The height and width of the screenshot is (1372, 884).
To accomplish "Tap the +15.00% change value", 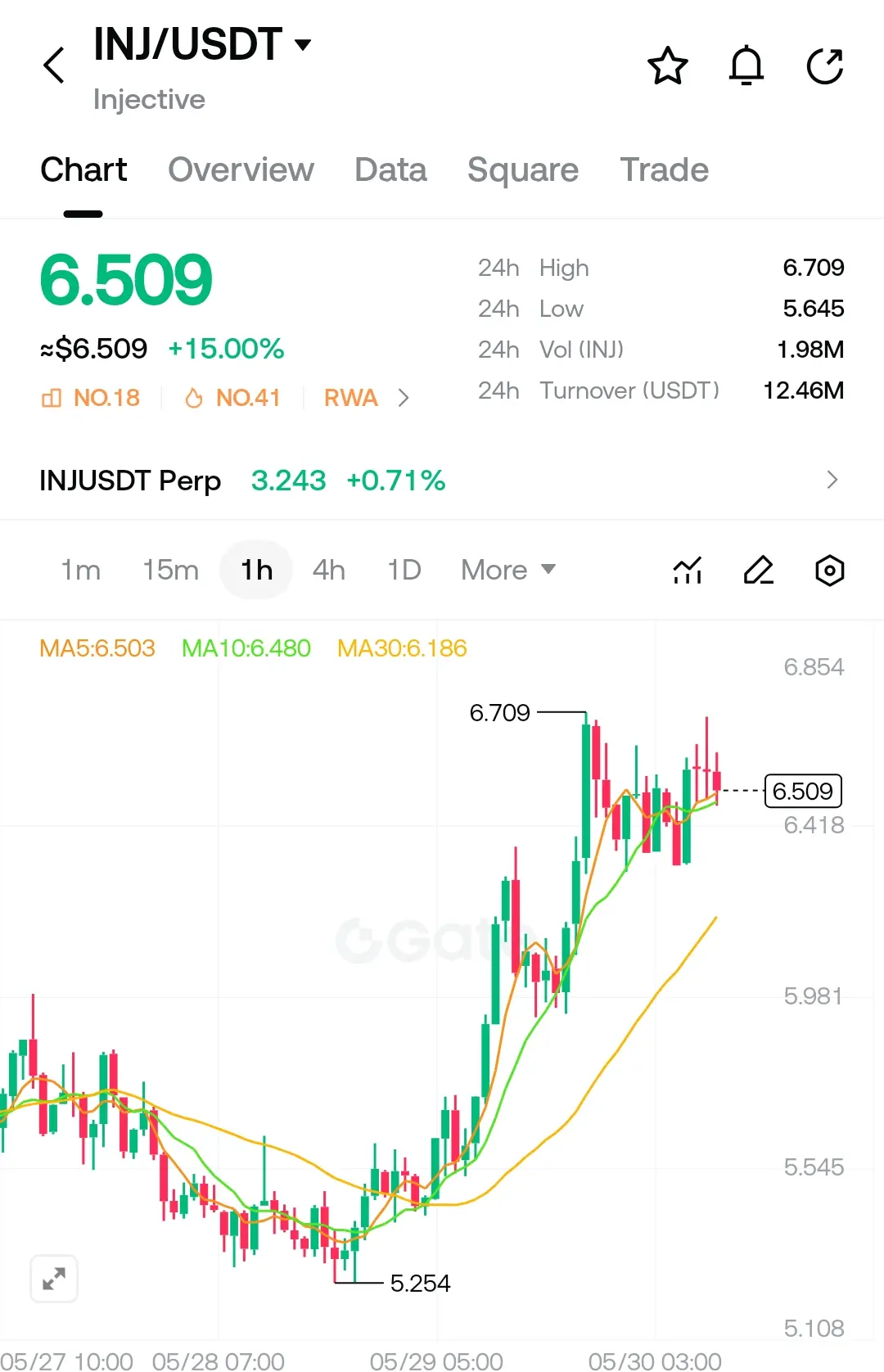I will (226, 349).
